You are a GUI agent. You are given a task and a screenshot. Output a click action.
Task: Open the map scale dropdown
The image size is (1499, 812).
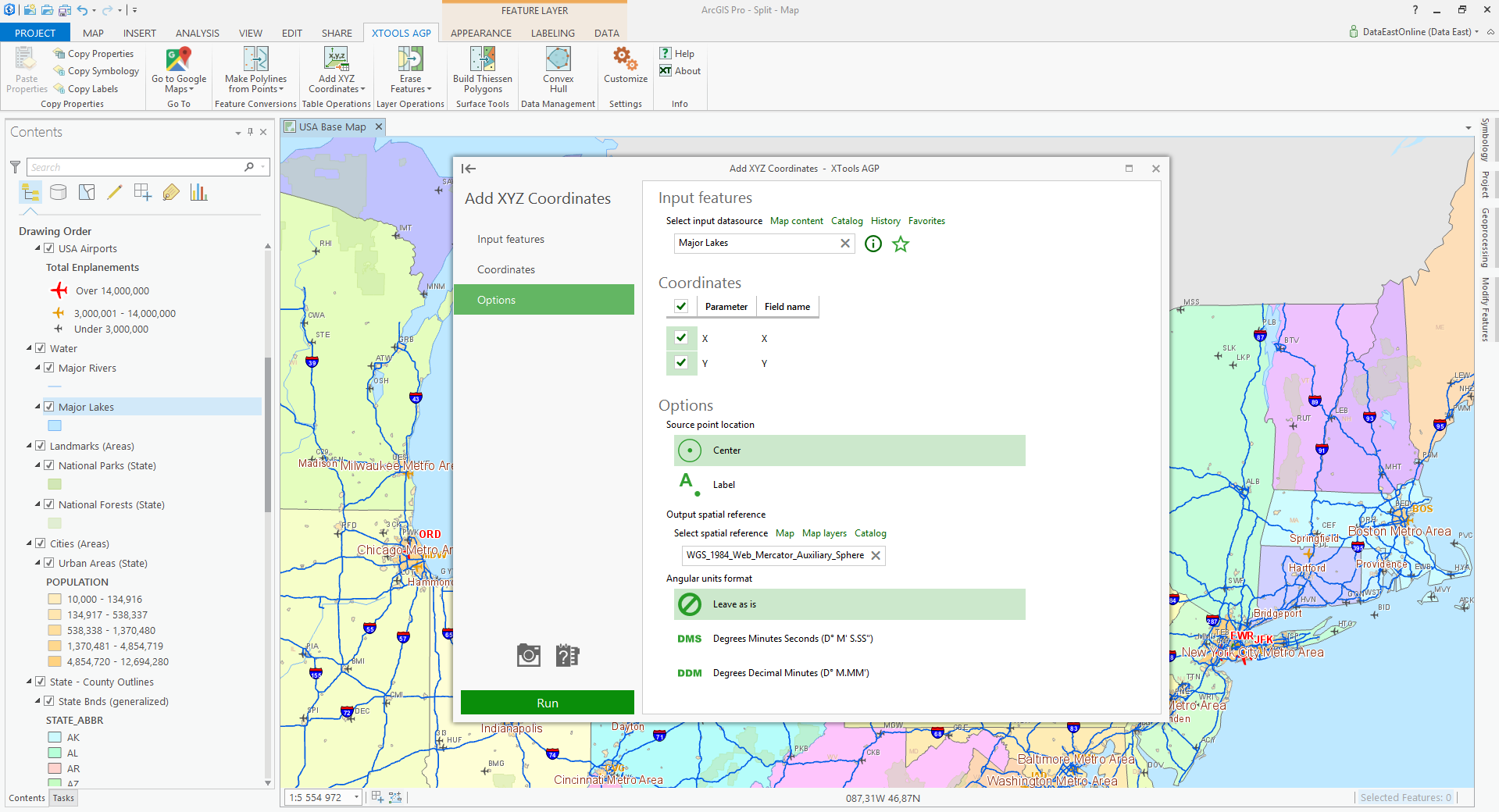(356, 797)
